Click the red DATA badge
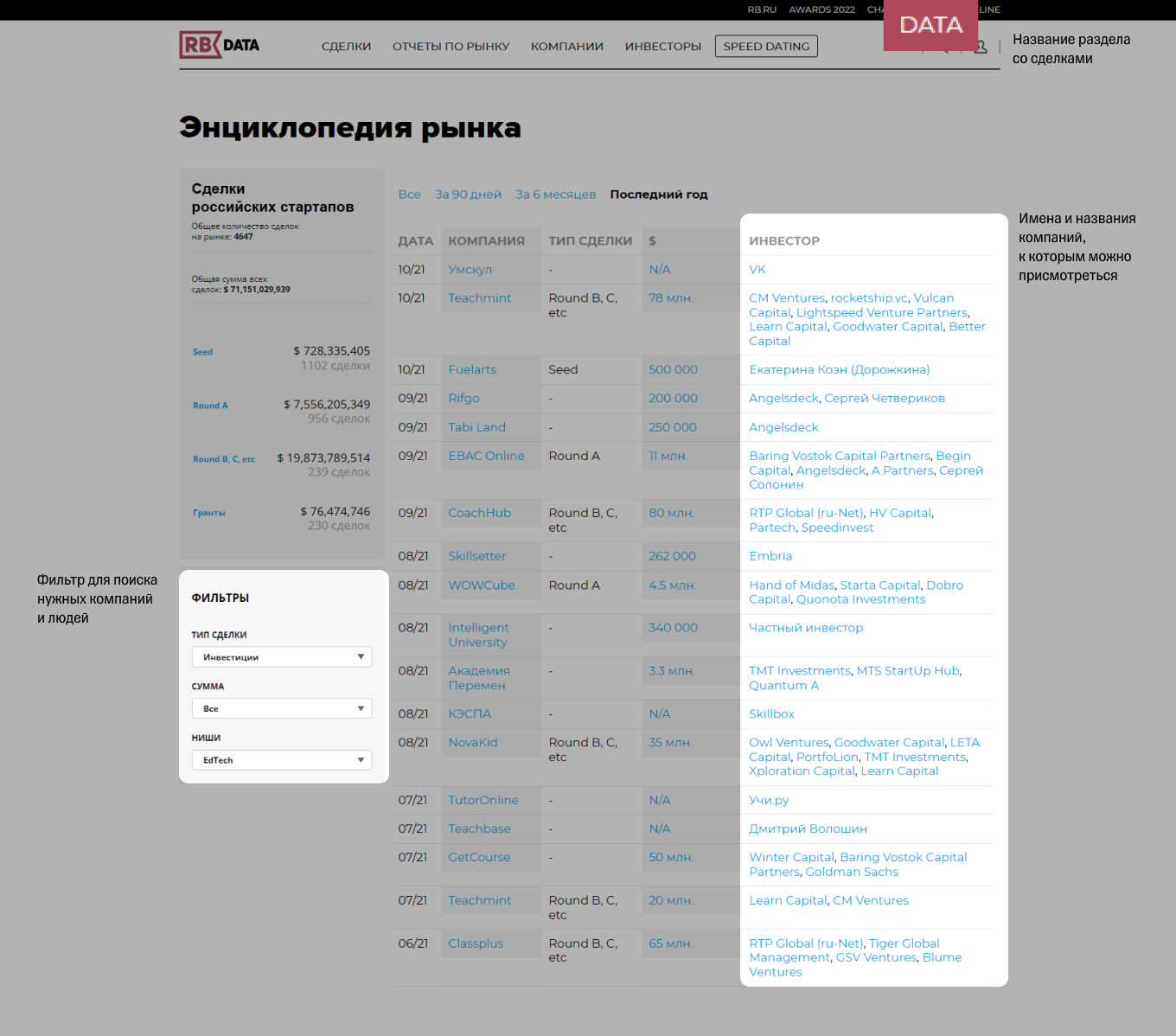The height and width of the screenshot is (1036, 1176). (x=930, y=25)
